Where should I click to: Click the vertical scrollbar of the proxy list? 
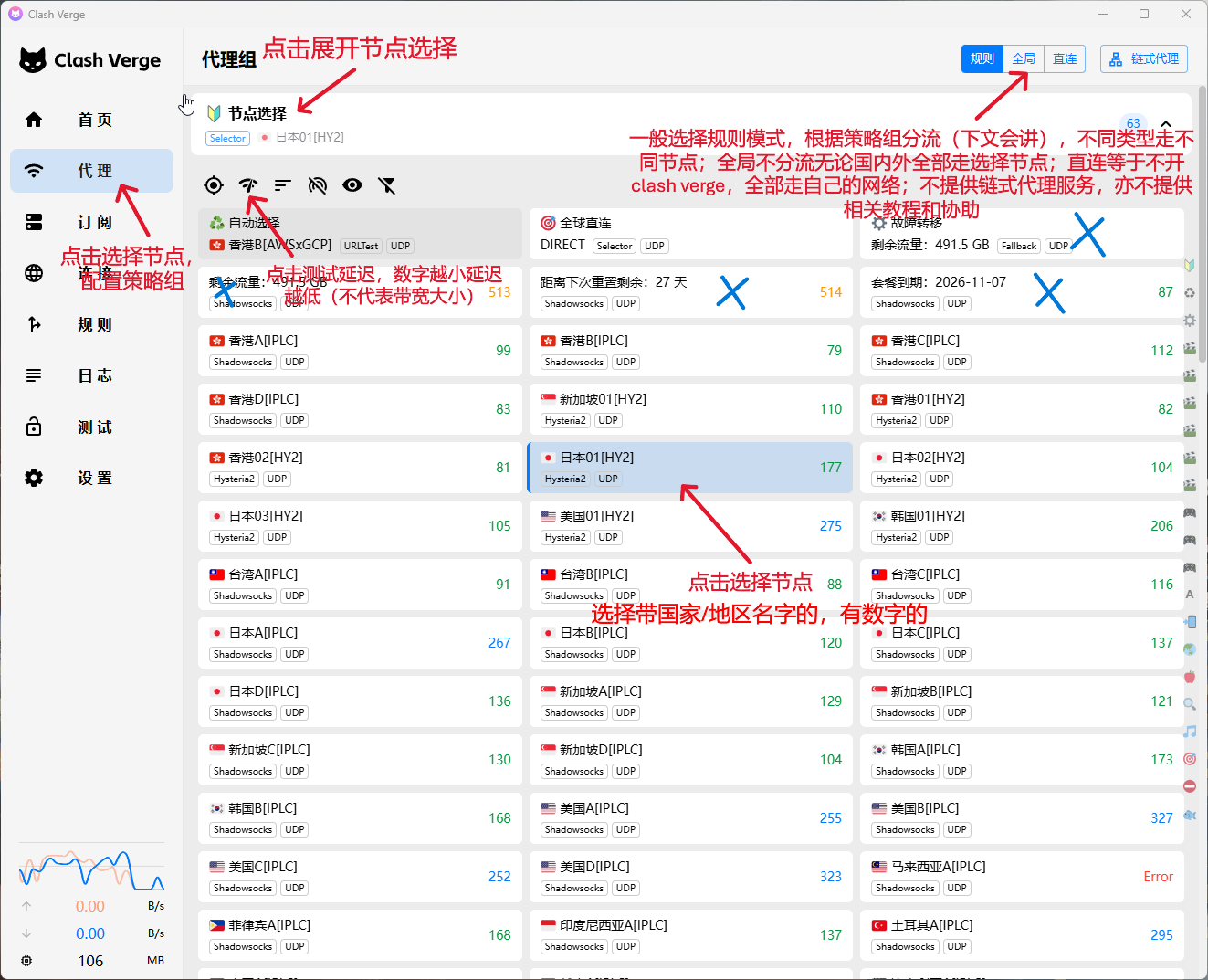pyautogui.click(x=1202, y=225)
